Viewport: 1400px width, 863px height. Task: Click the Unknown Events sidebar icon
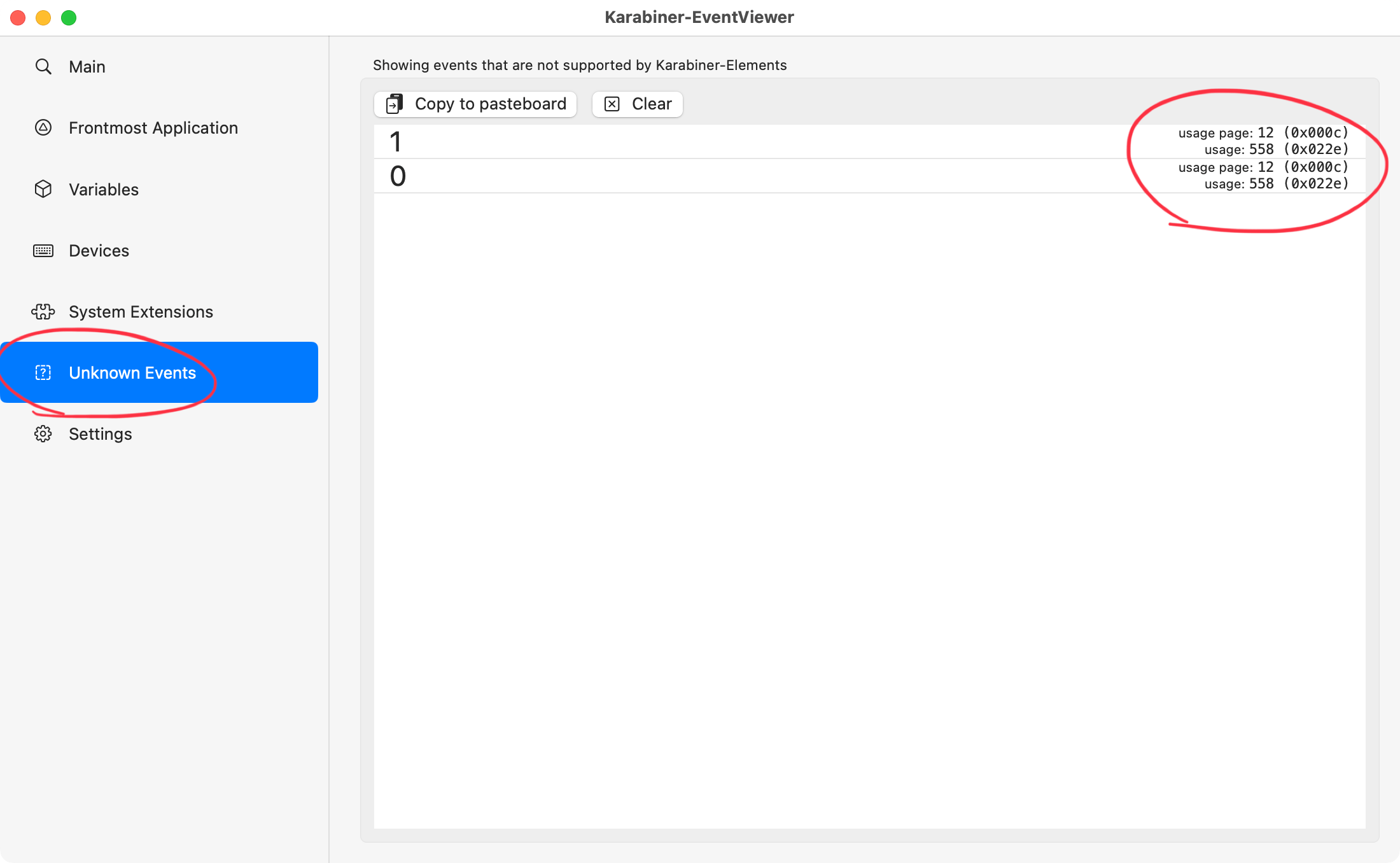click(x=43, y=373)
